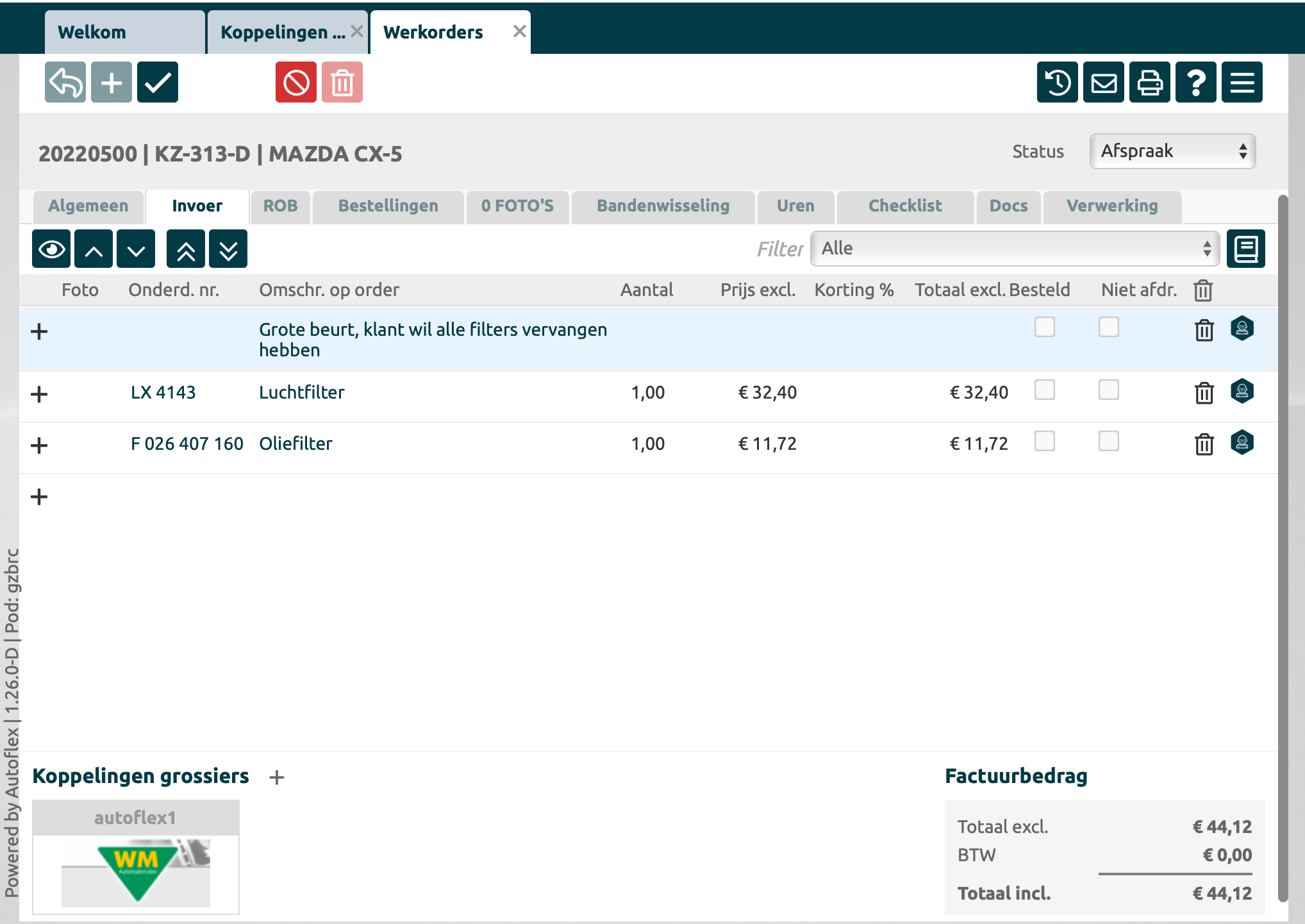Click the checkmark save icon
Image resolution: width=1305 pixels, height=924 pixels.
pos(157,83)
